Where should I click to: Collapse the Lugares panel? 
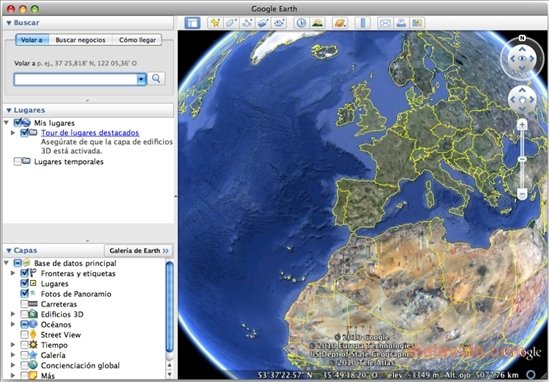tap(9, 110)
